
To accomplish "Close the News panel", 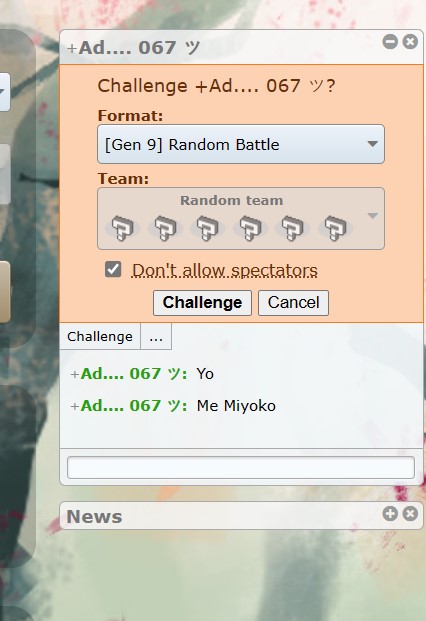I will (410, 514).
